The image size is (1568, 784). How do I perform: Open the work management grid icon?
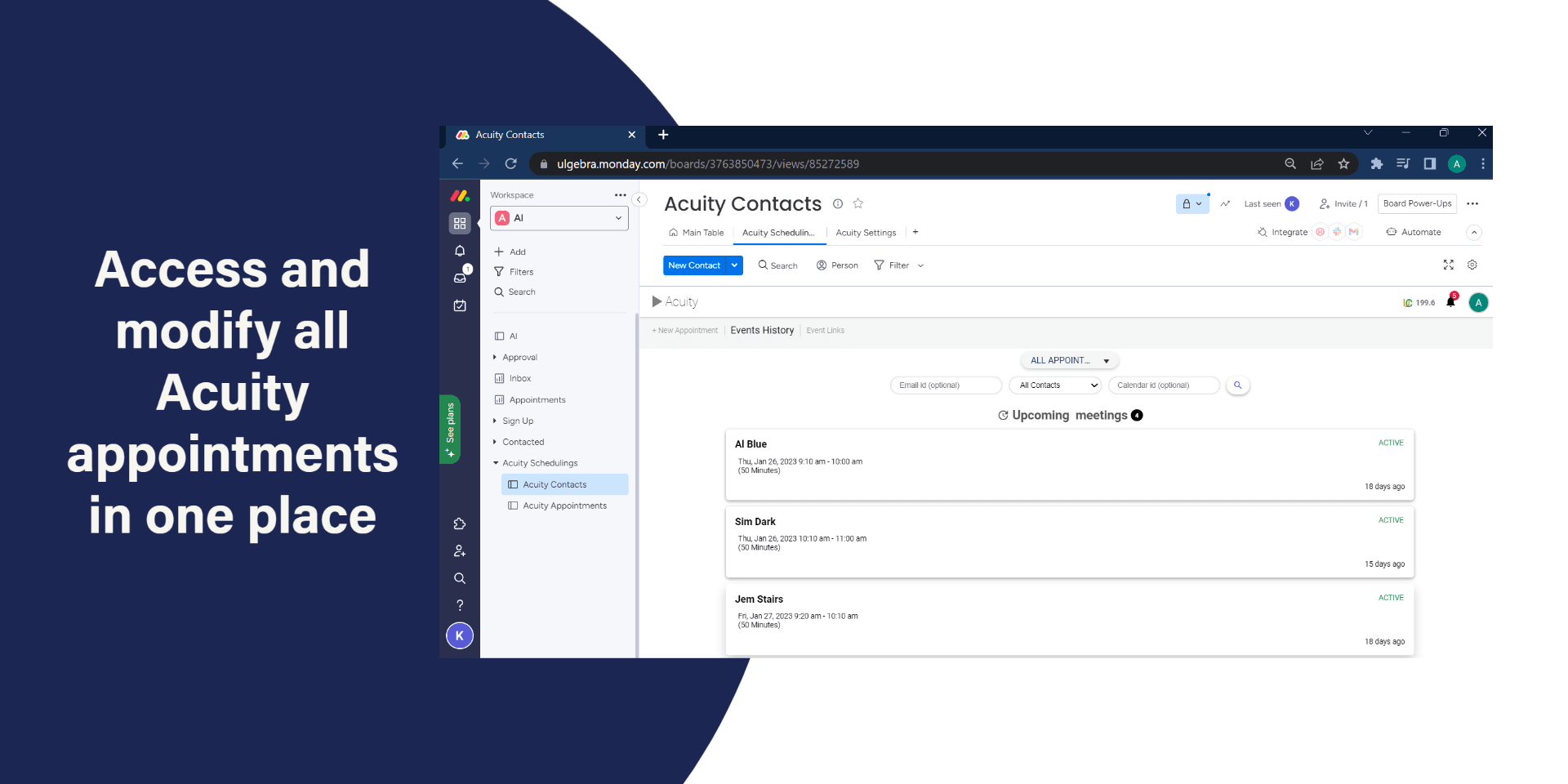pos(460,223)
